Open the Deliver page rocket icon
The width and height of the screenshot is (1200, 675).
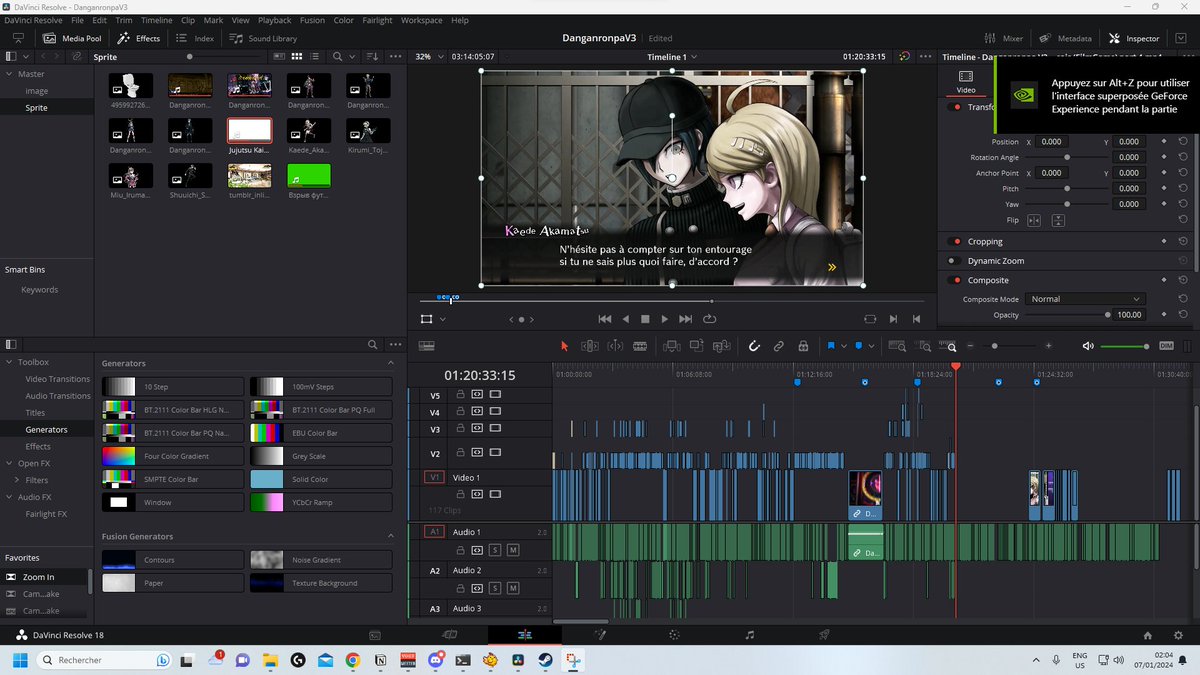(825, 635)
